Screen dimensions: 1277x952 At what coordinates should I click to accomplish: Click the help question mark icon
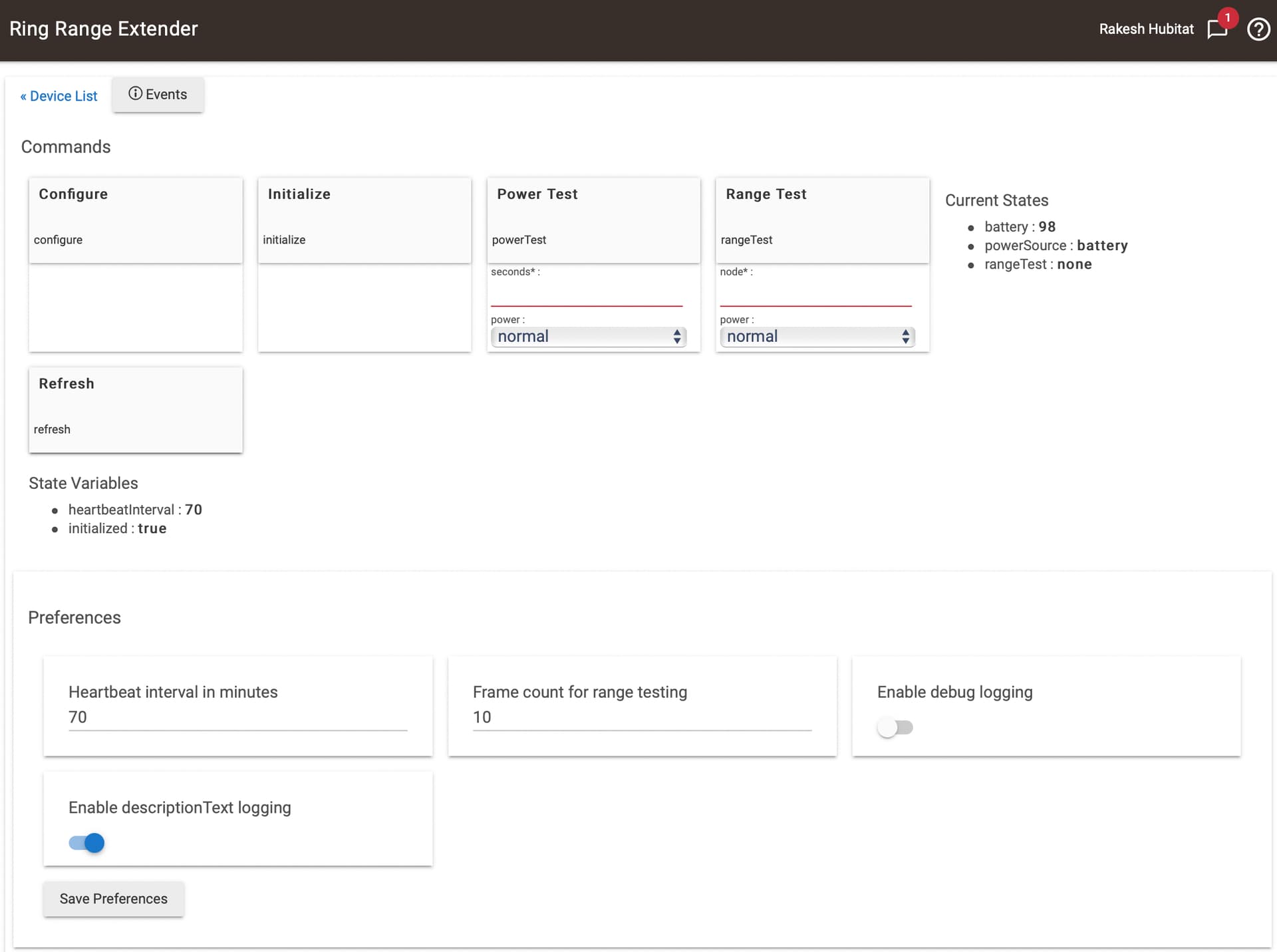pyautogui.click(x=1258, y=29)
